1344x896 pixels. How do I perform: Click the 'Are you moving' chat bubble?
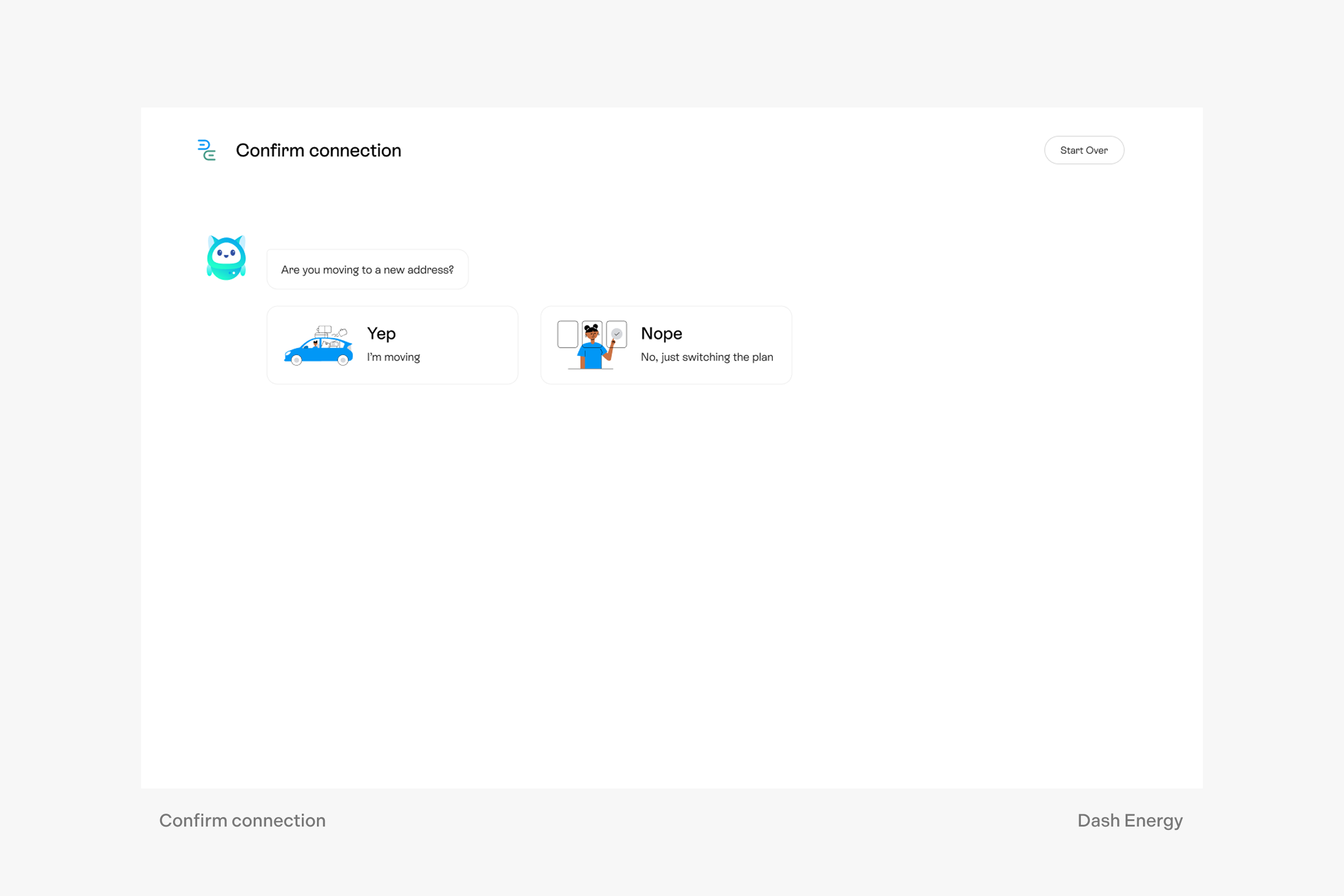367,270
